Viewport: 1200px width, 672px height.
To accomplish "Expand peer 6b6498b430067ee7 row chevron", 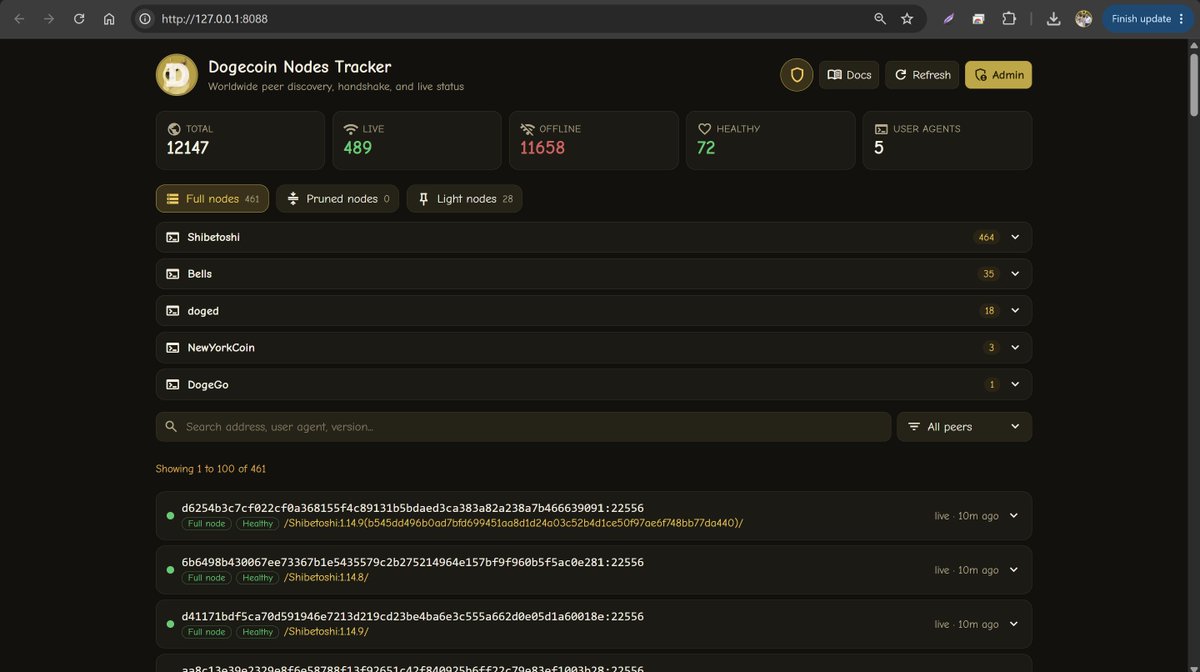I will [1014, 570].
